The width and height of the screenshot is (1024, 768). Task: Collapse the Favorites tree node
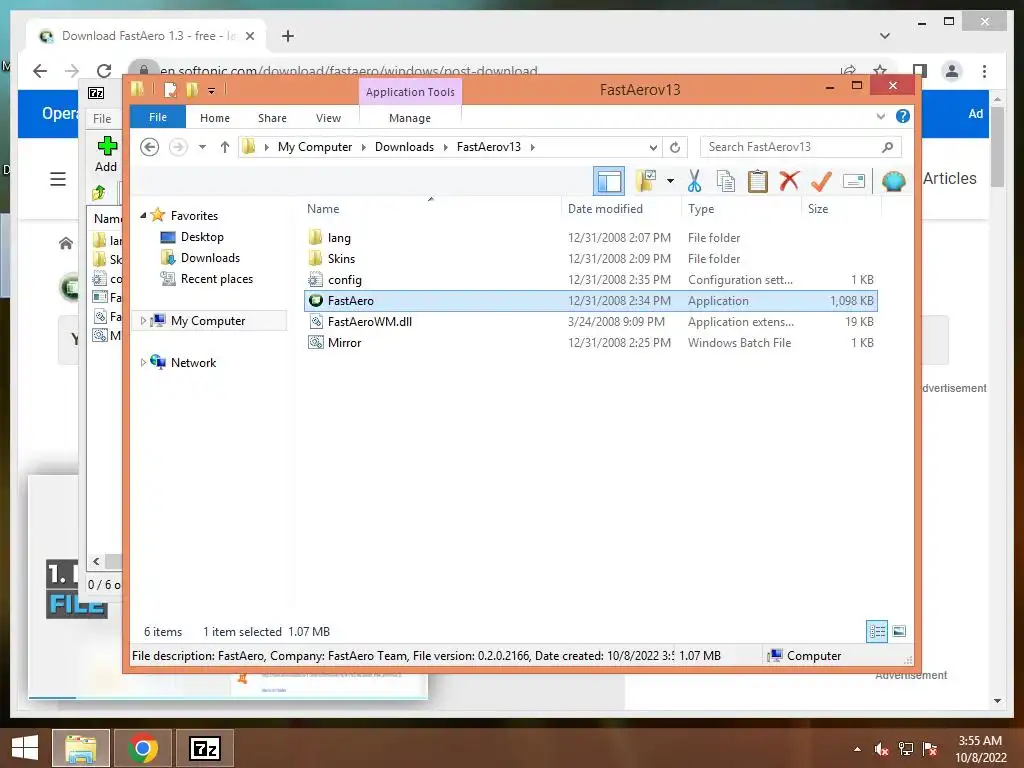click(x=143, y=215)
